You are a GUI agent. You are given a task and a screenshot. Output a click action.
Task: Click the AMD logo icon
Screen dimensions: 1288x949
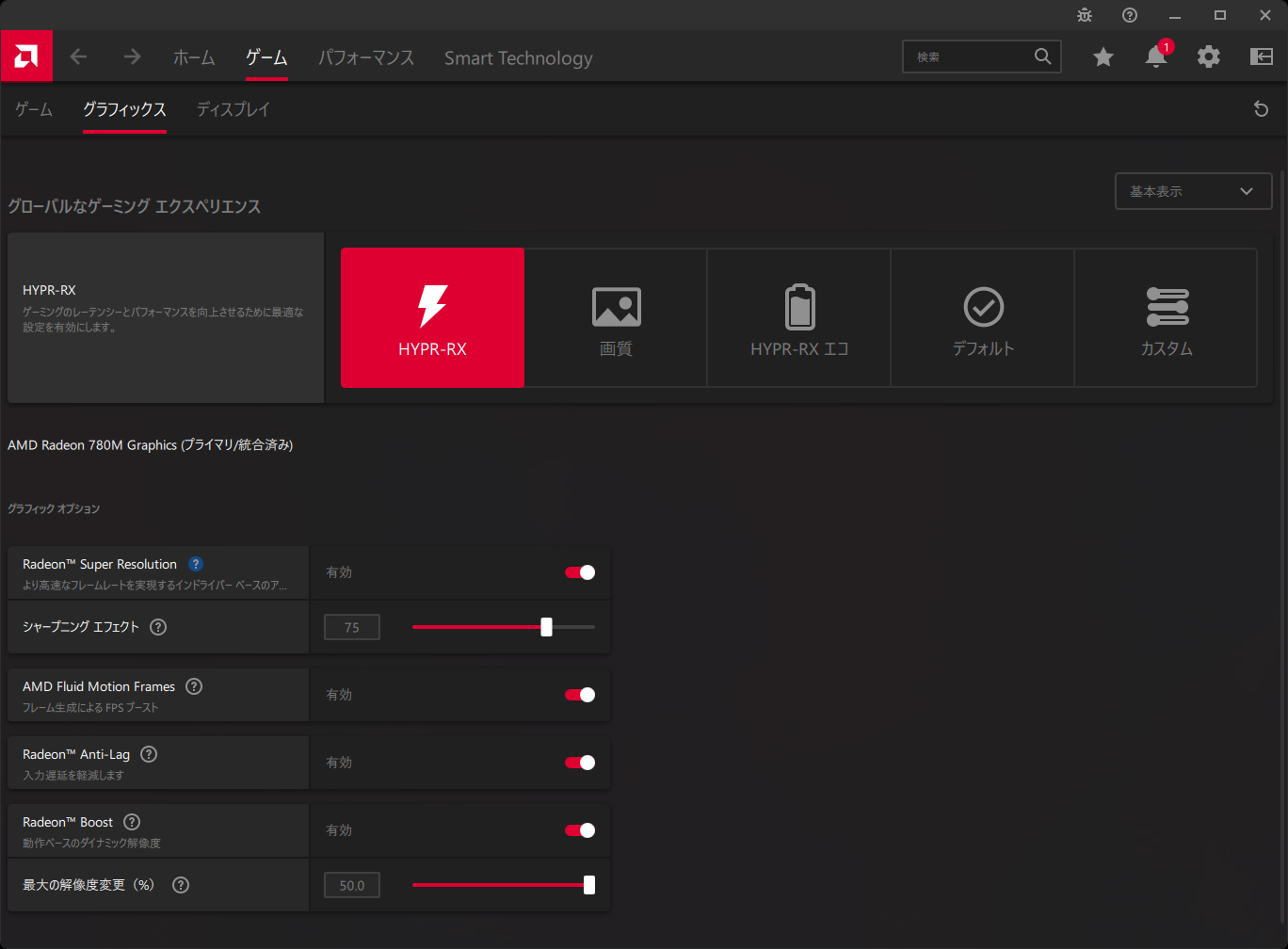pos(25,56)
